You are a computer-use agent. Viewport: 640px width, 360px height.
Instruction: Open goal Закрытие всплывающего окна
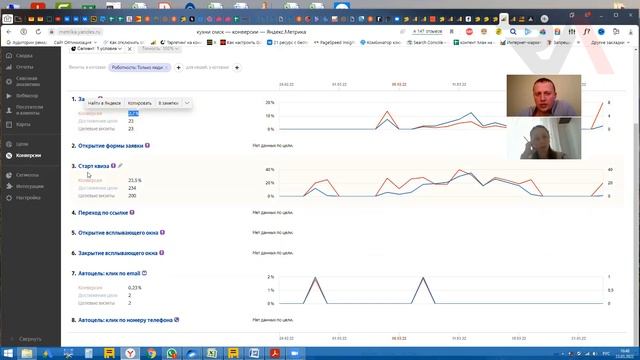(118, 253)
